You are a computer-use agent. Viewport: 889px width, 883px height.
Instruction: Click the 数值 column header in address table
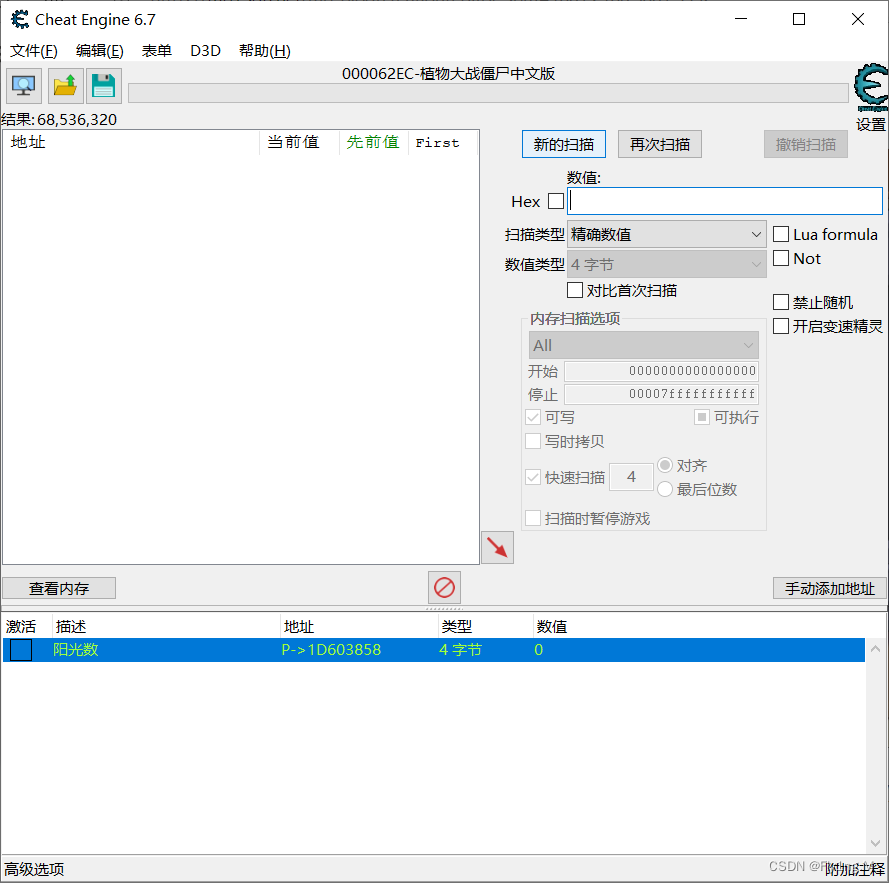pyautogui.click(x=552, y=627)
